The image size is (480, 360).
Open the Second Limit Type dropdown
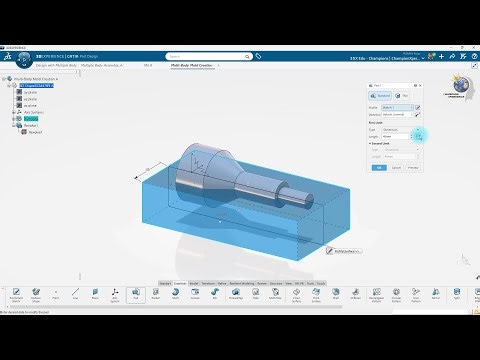coord(401,150)
